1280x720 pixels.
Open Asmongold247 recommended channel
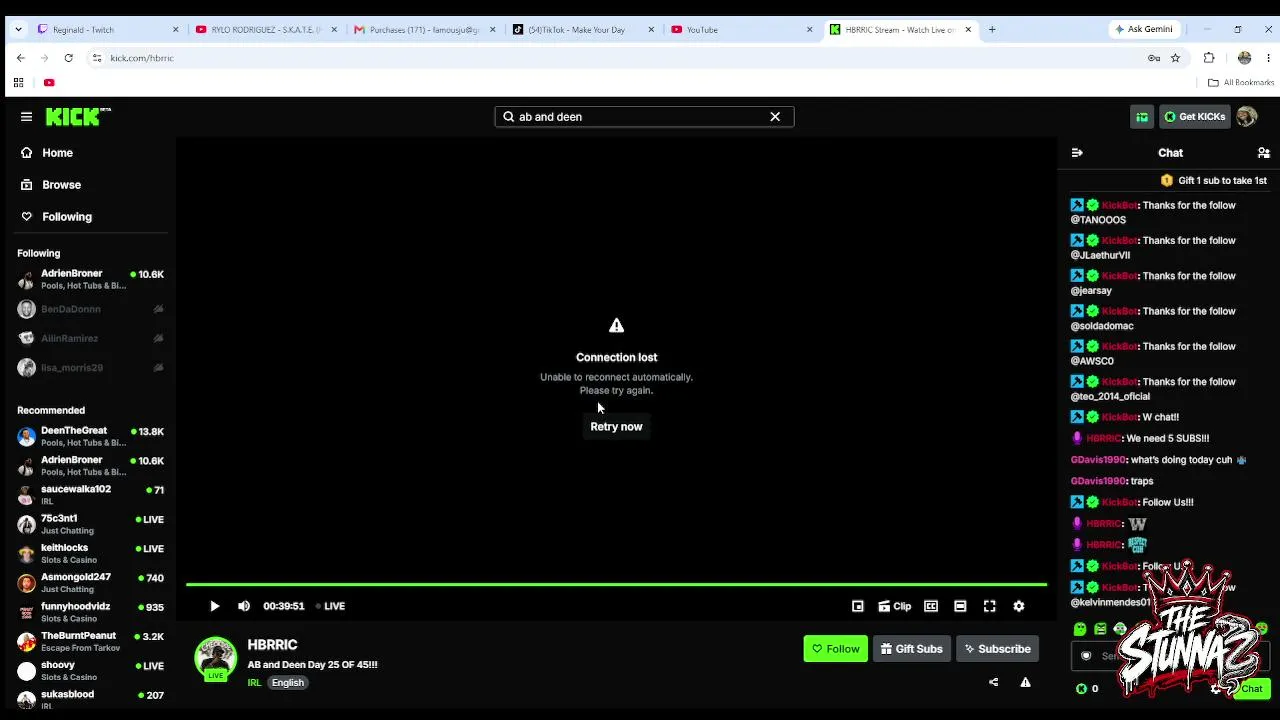coord(91,582)
